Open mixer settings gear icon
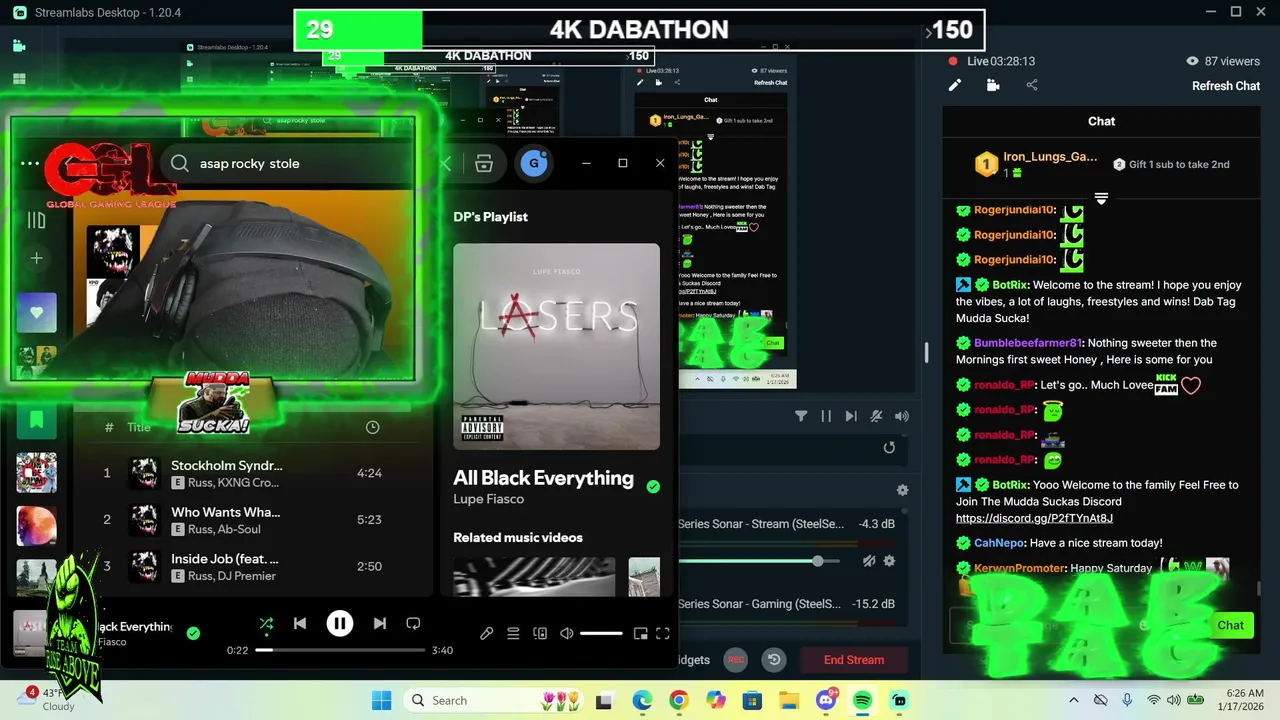The image size is (1280, 720). coord(902,490)
